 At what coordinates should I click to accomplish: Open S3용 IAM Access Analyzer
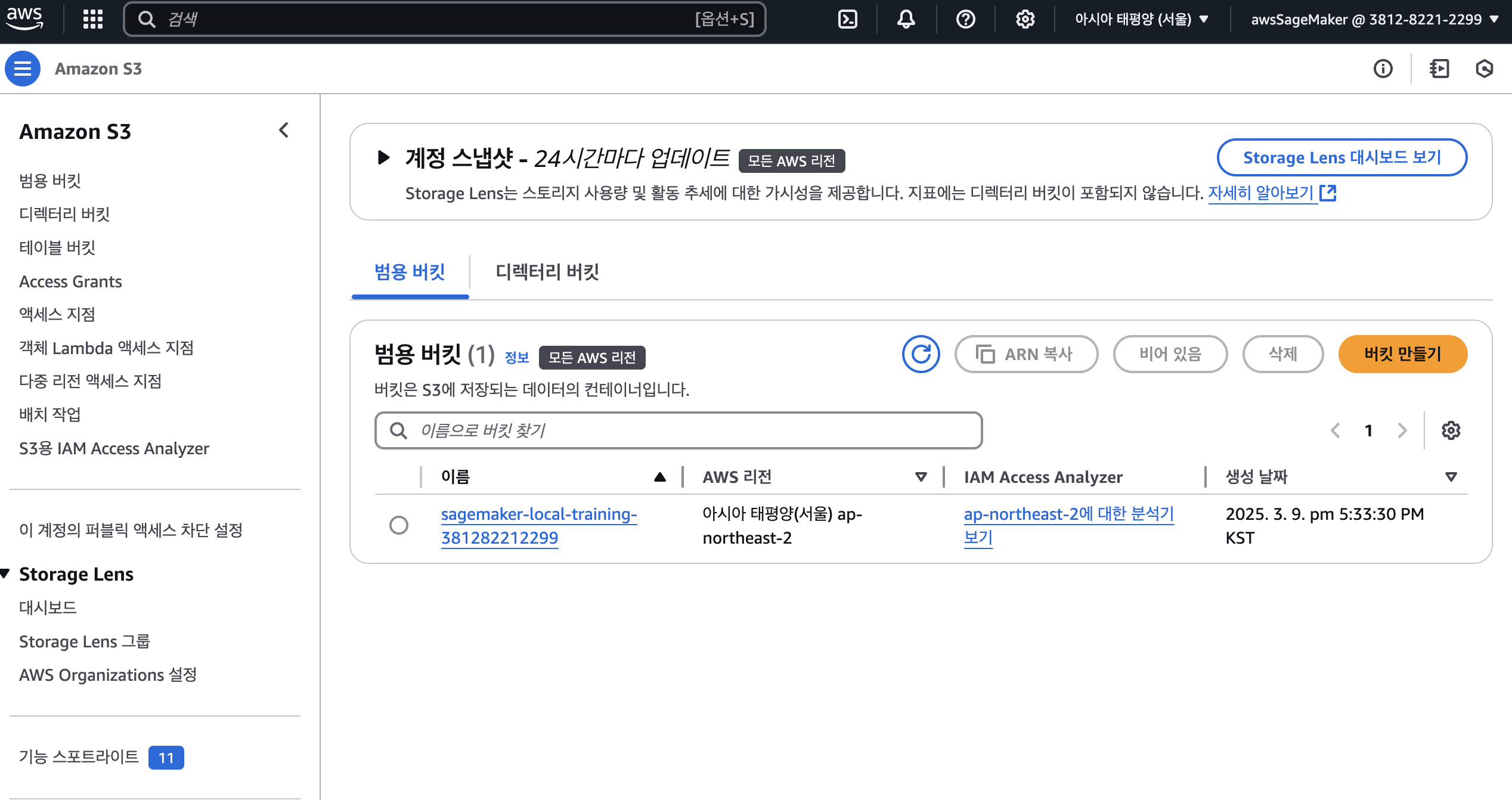coord(114,448)
